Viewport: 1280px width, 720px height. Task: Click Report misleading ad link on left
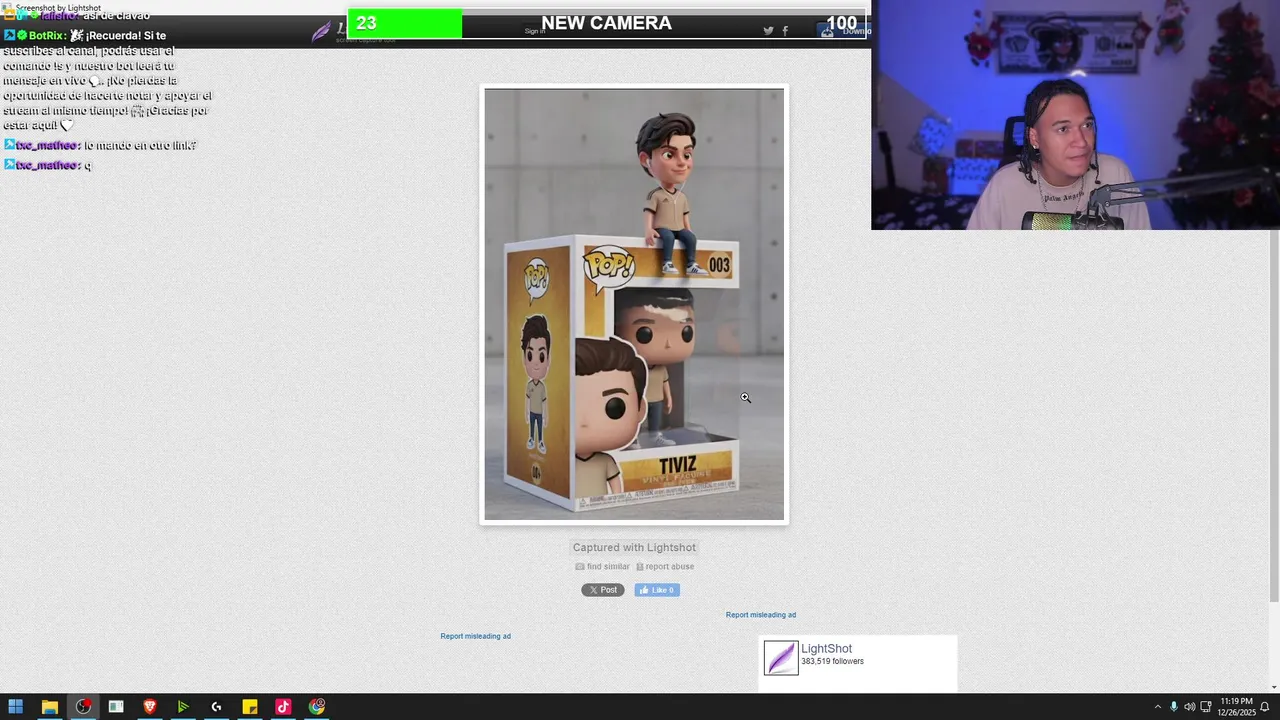coord(476,636)
